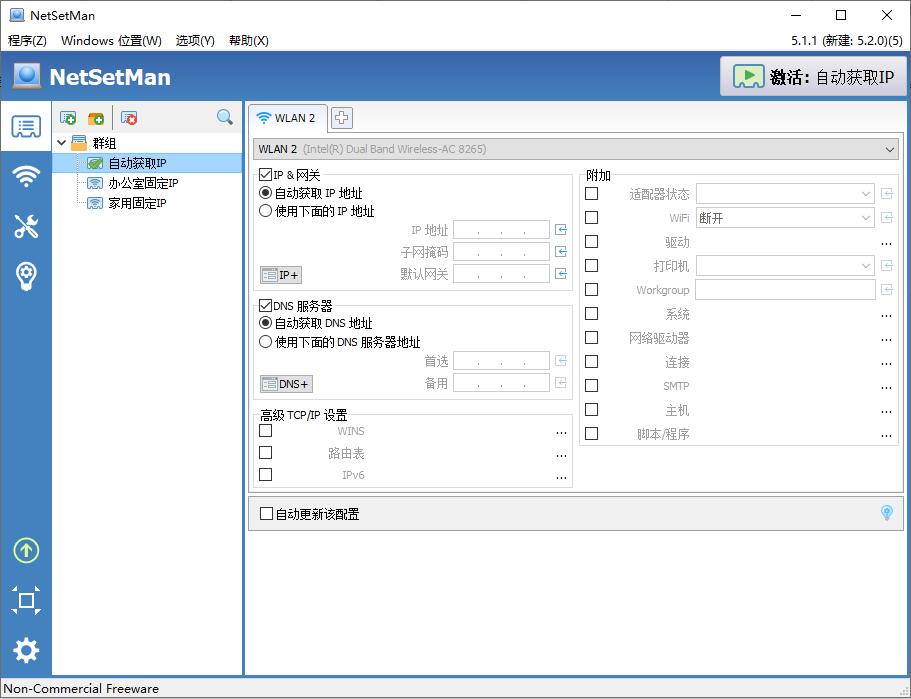Click the green update arrow icon
The width and height of the screenshot is (911, 699).
(x=26, y=550)
